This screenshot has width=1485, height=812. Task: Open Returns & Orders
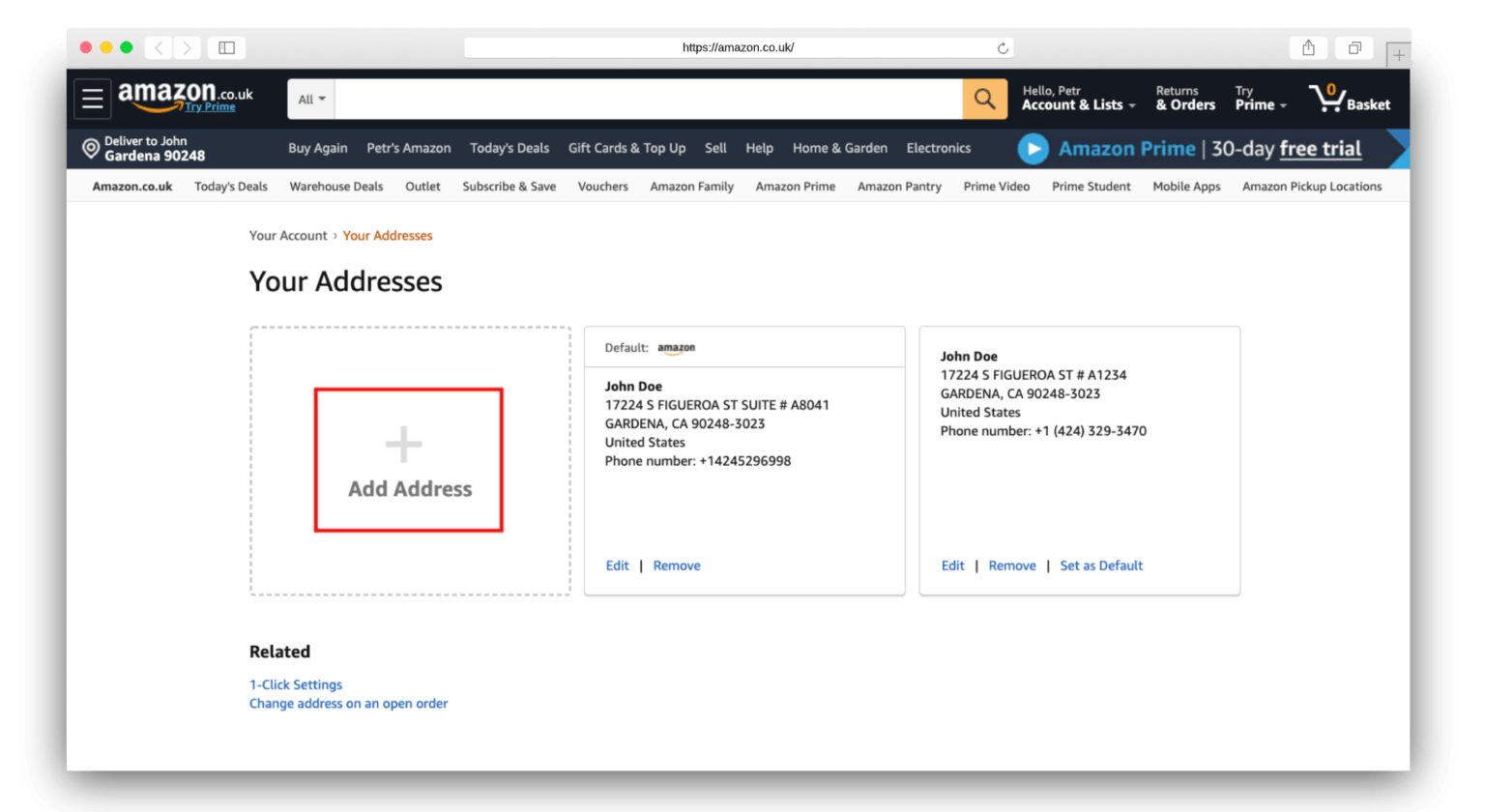coord(1185,98)
